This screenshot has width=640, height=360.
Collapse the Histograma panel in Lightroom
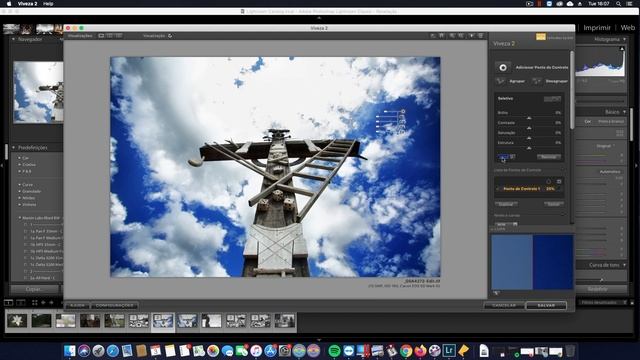[x=624, y=40]
